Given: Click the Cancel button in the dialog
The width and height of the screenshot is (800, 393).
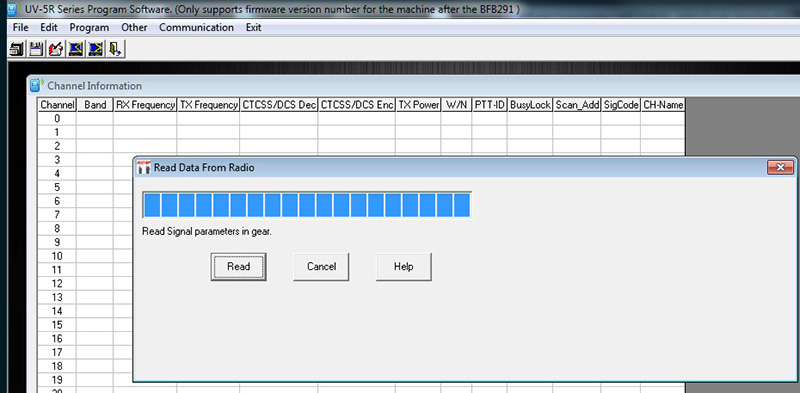Looking at the screenshot, I should pos(321,266).
